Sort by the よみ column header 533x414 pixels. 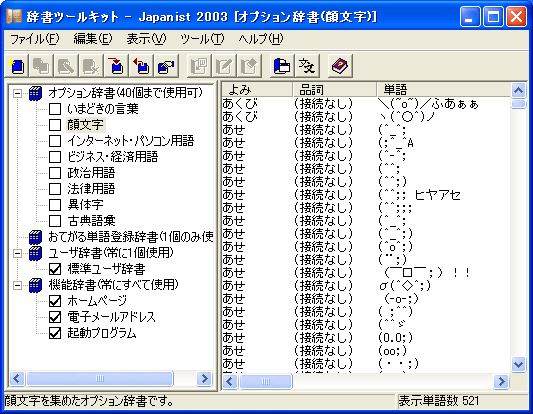point(257,90)
